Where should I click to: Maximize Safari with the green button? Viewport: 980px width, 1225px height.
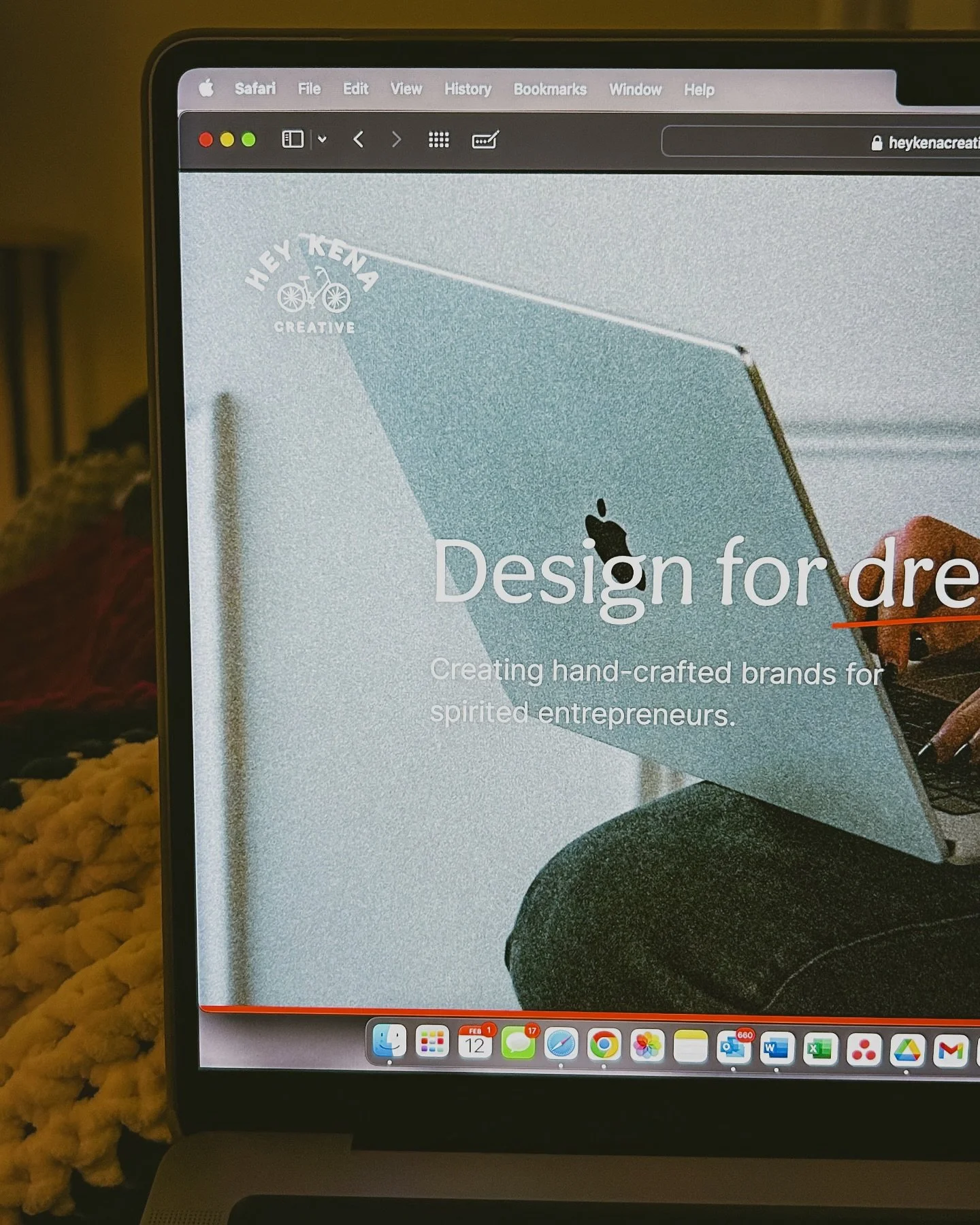coord(249,140)
